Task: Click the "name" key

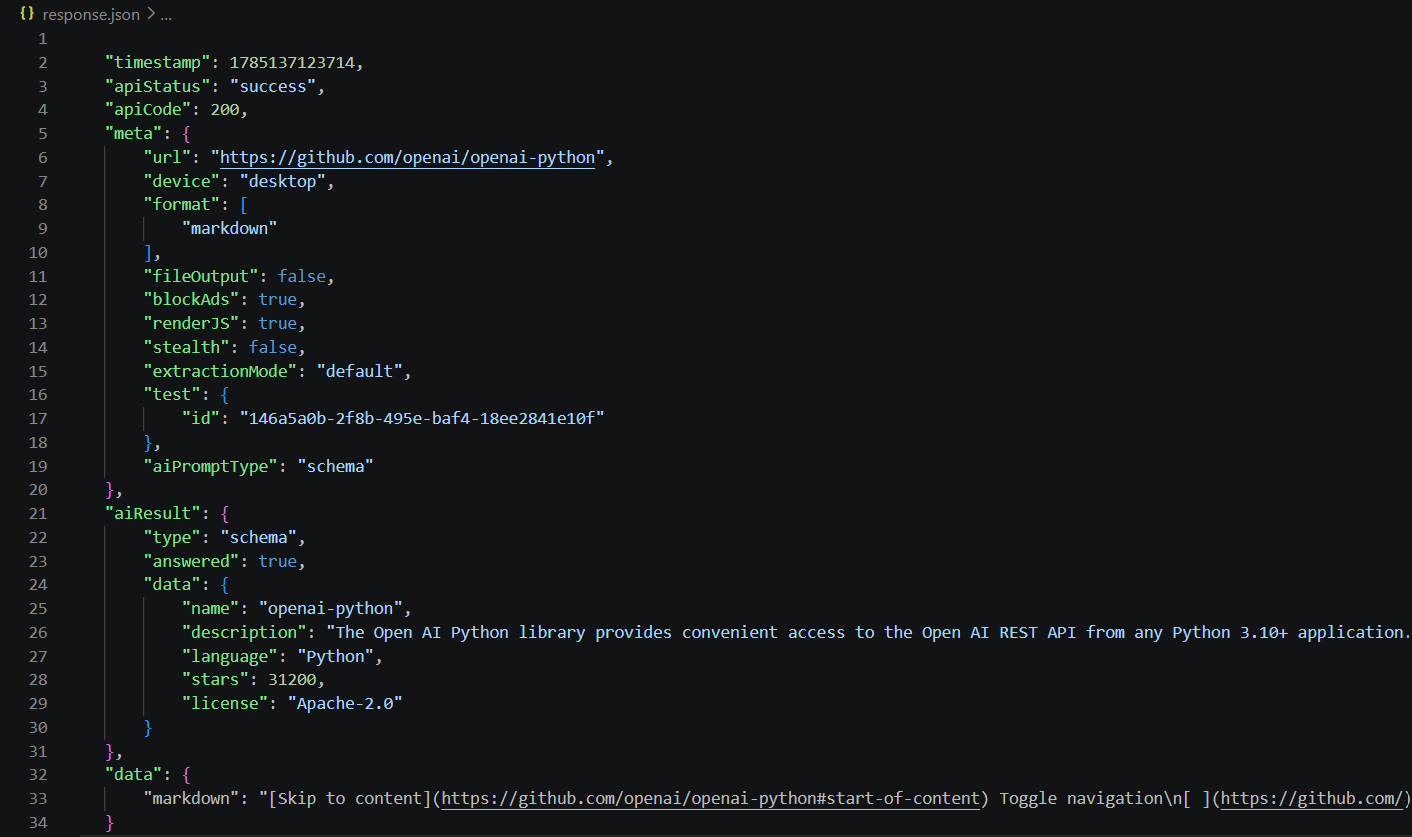Action: coord(211,608)
